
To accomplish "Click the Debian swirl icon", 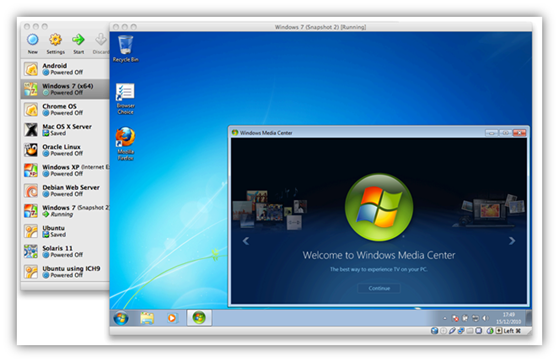I will [31, 191].
